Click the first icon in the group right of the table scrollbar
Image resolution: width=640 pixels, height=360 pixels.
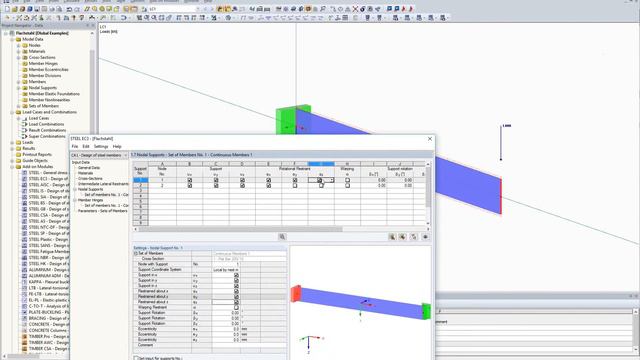392,237
